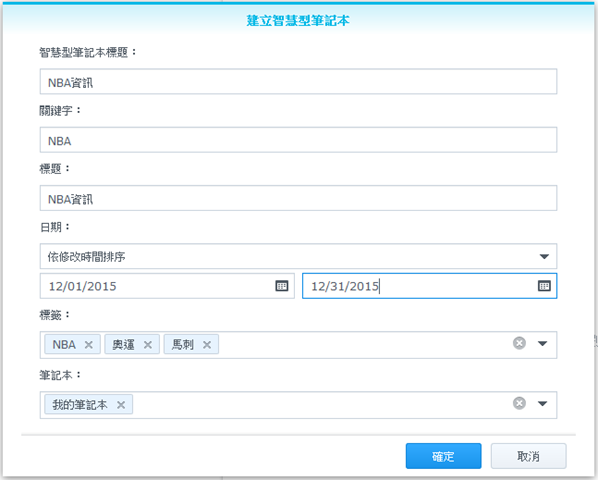Clear all tags with circle X icon
598x480 pixels.
[x=519, y=343]
